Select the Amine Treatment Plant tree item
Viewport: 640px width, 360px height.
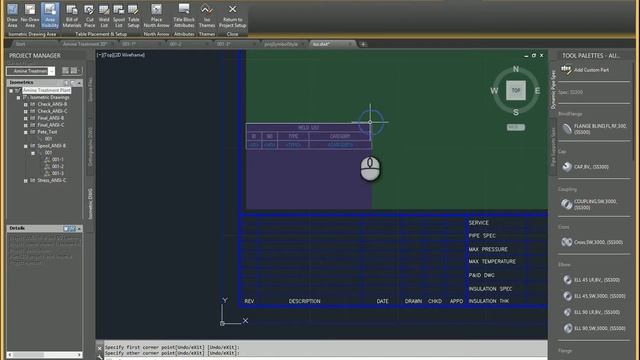pos(47,90)
